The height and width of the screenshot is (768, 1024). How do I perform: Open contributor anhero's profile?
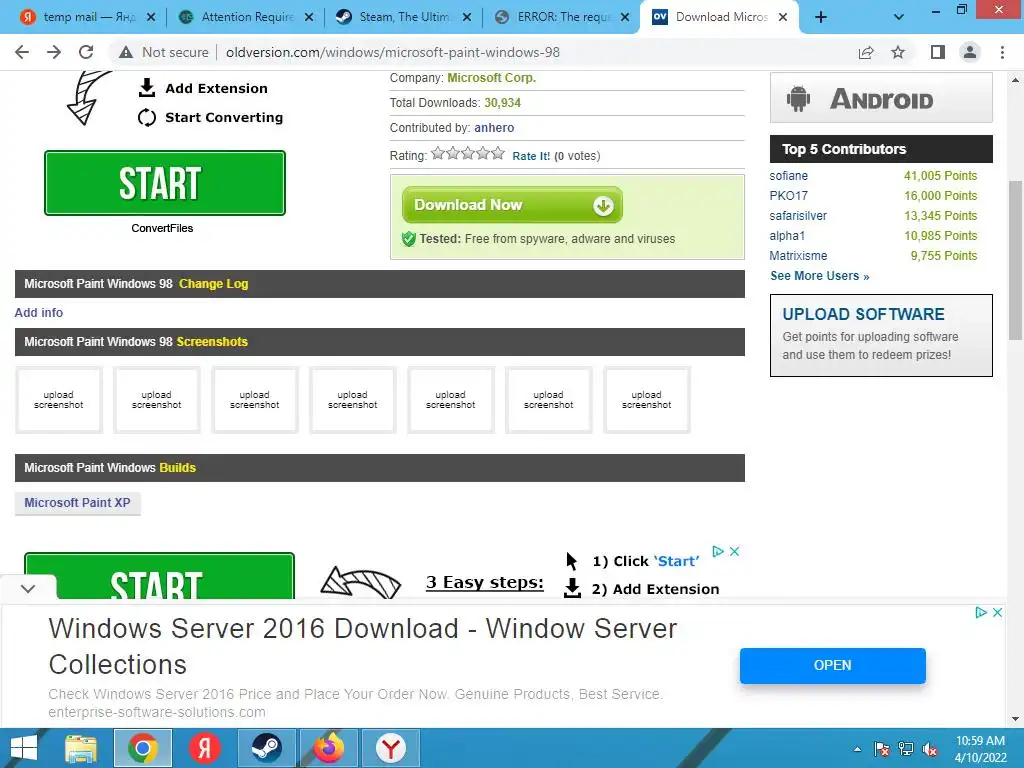coord(494,128)
